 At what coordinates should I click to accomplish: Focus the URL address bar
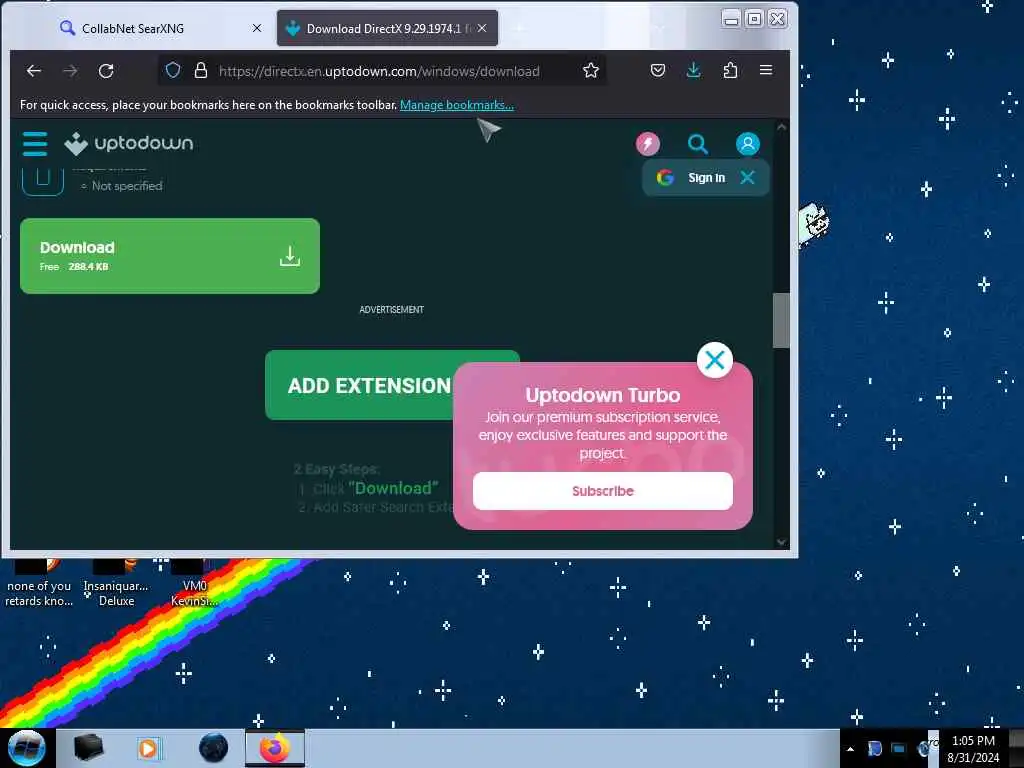pos(379,71)
